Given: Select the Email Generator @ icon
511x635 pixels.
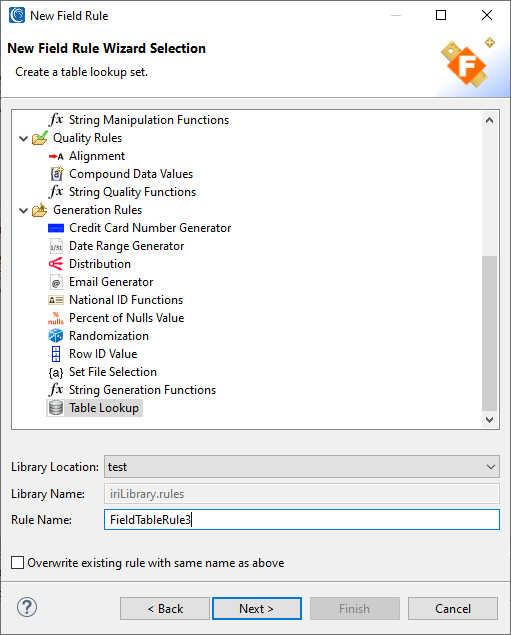Looking at the screenshot, I should 56,282.
